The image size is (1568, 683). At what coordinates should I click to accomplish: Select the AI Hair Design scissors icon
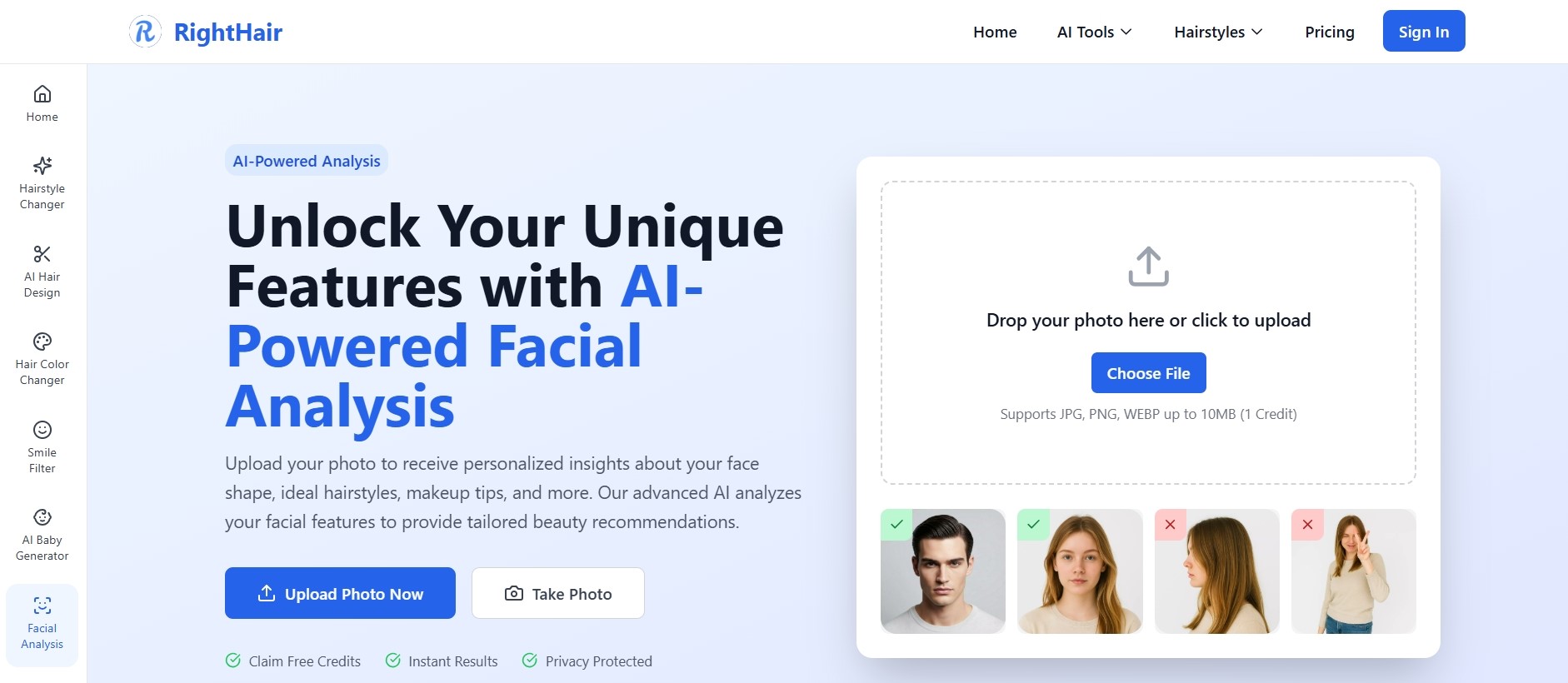tap(42, 254)
